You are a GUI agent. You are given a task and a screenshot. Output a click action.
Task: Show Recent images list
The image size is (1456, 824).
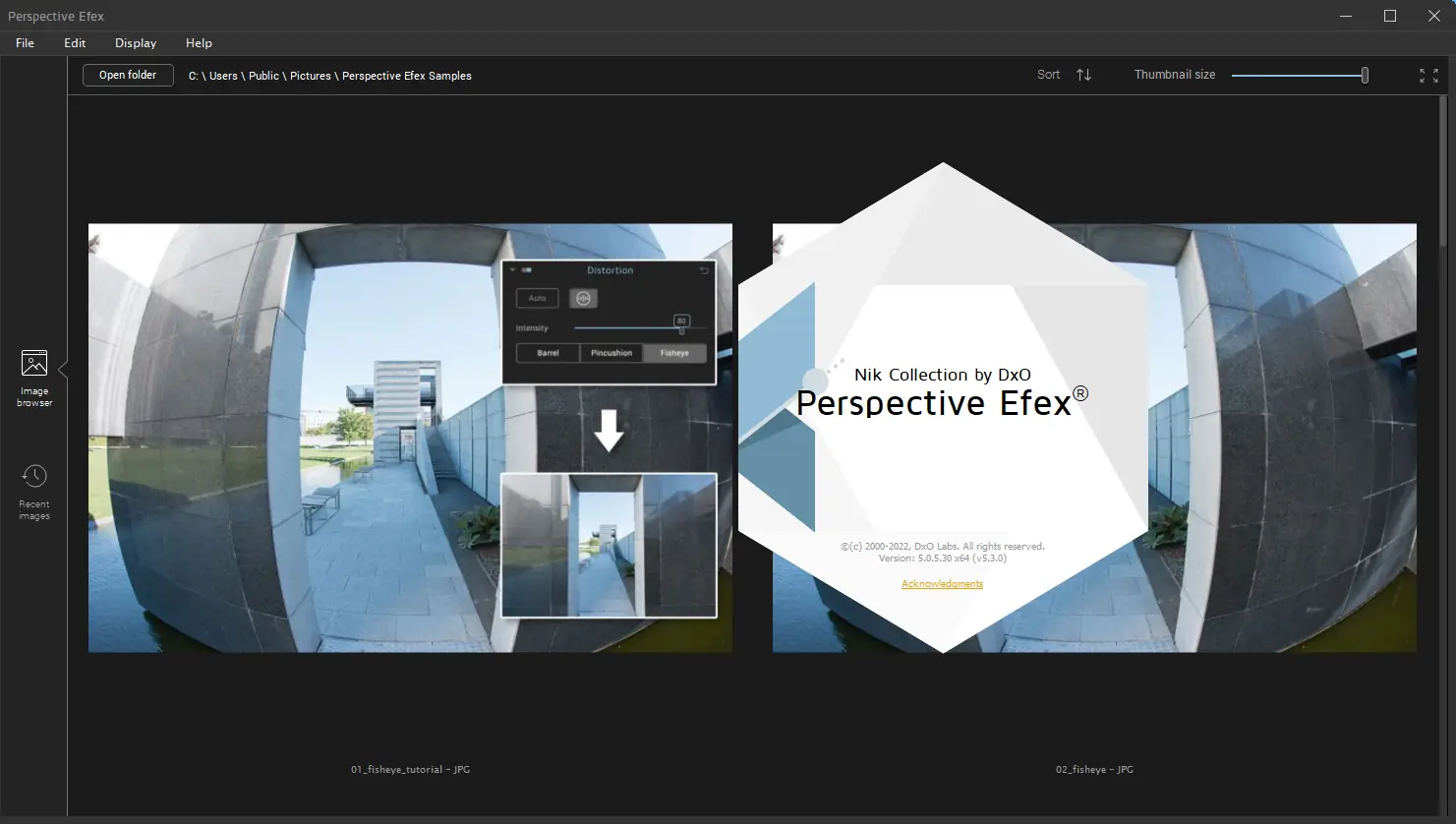pos(34,493)
